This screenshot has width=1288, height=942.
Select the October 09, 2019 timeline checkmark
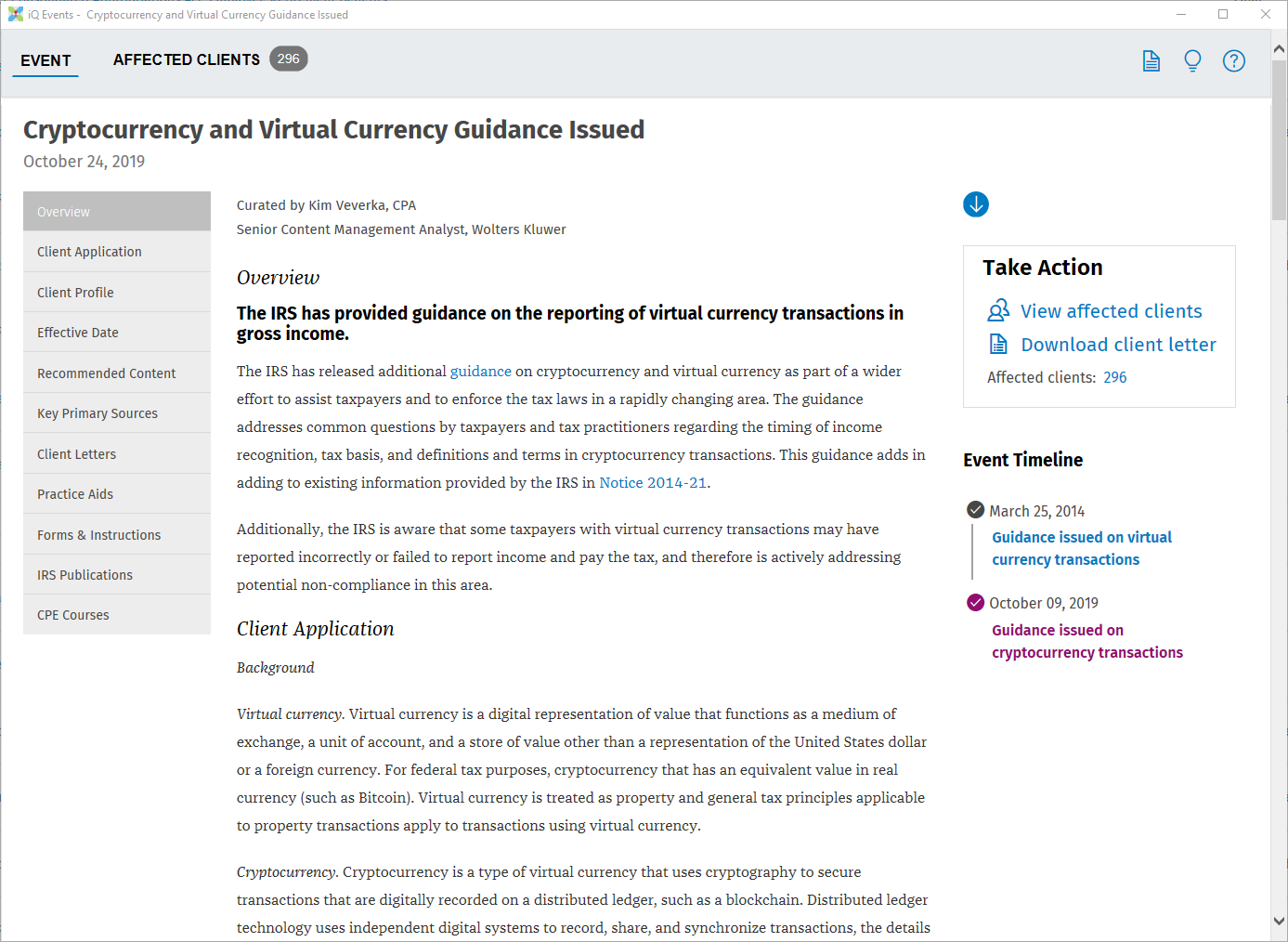click(975, 603)
